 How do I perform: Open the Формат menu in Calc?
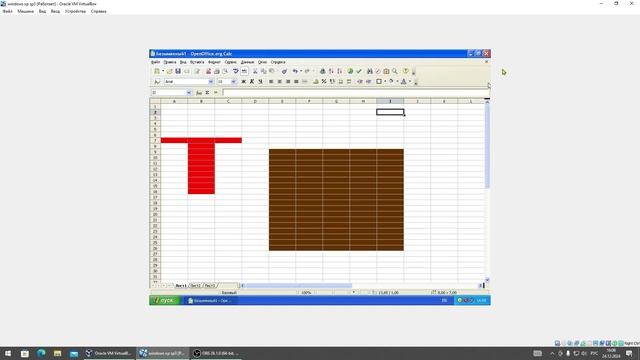(214, 62)
